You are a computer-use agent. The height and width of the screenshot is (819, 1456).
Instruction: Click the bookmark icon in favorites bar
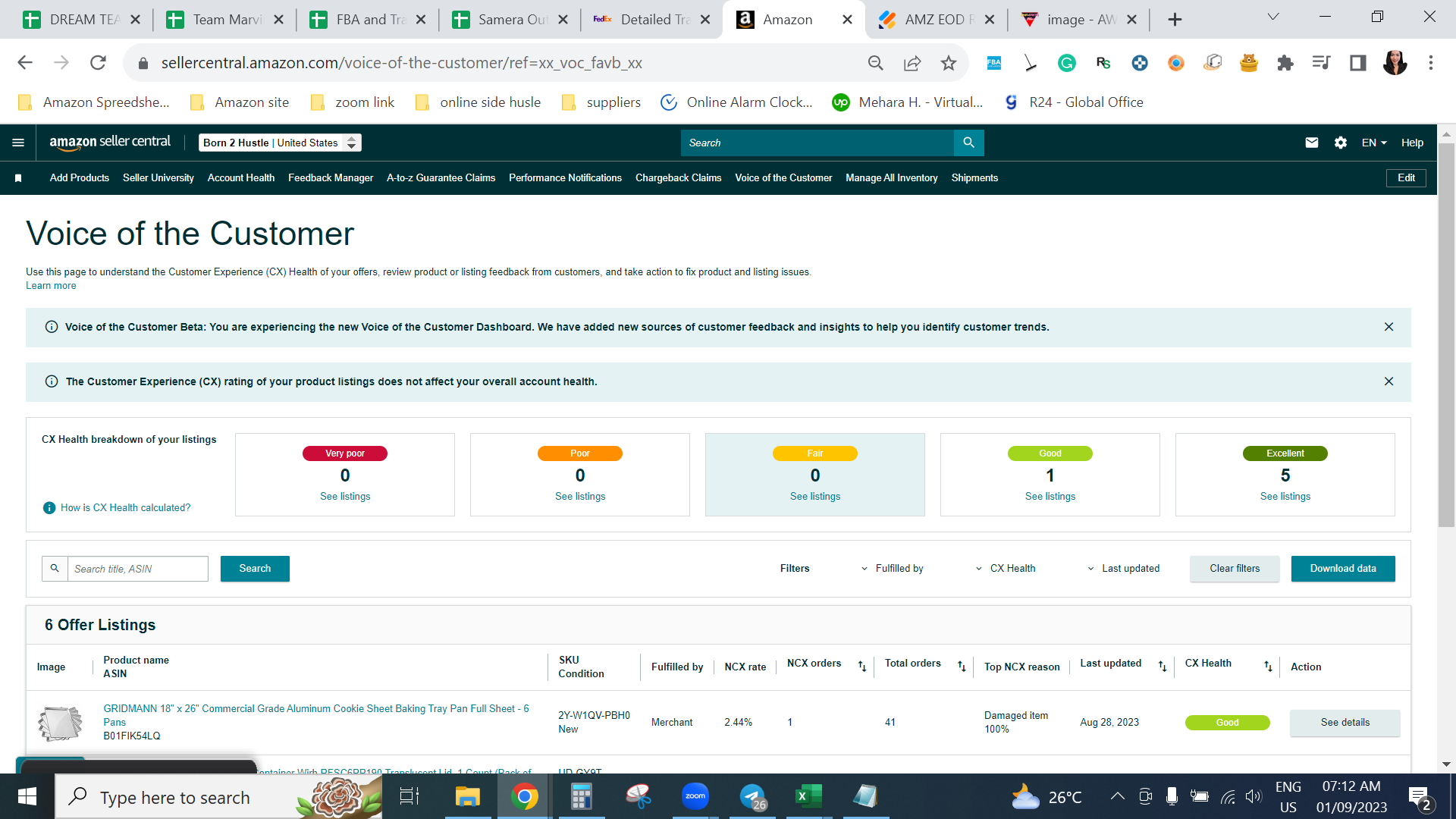[18, 178]
